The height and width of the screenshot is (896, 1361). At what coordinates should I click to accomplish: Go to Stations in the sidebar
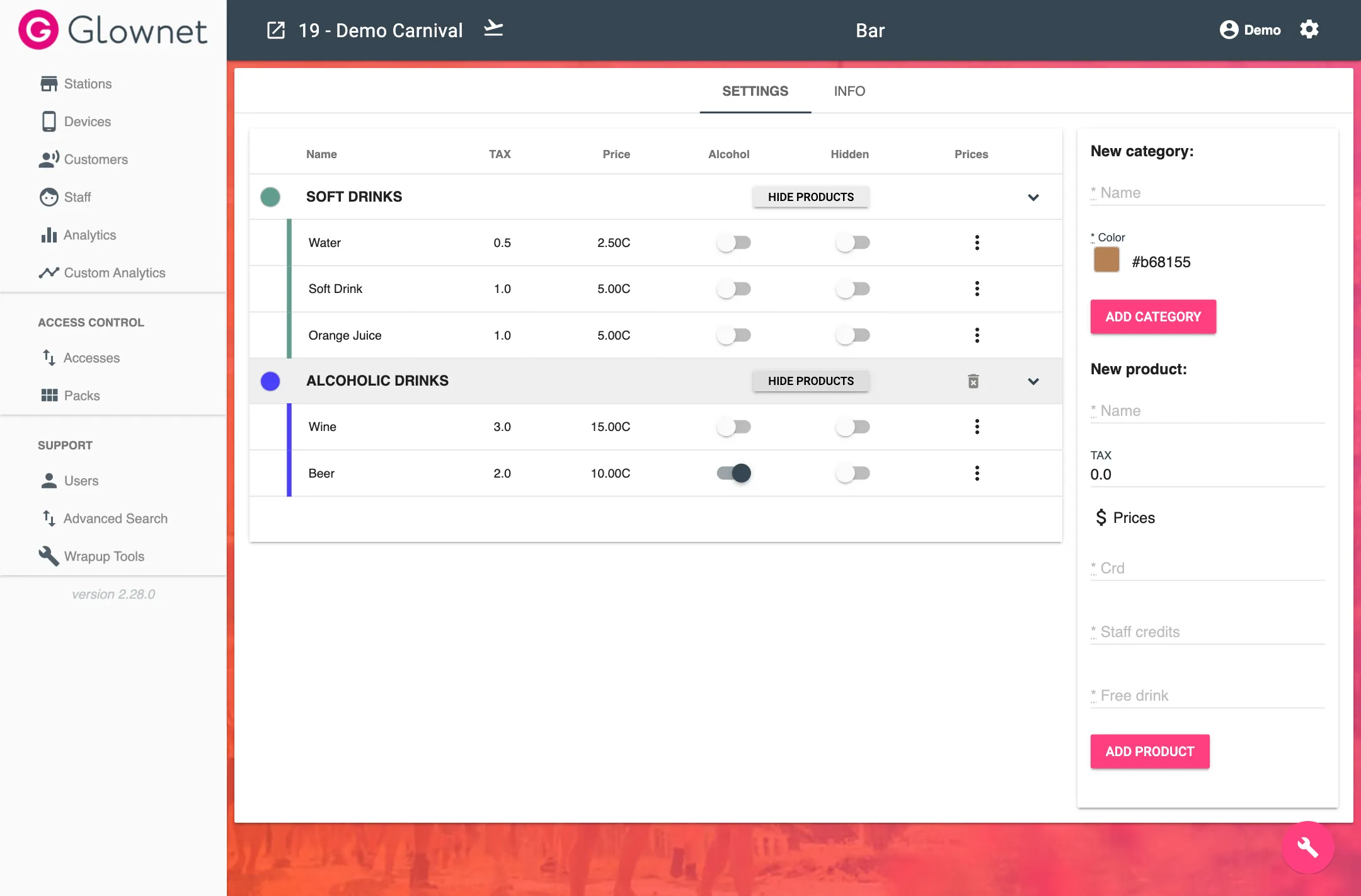[88, 84]
